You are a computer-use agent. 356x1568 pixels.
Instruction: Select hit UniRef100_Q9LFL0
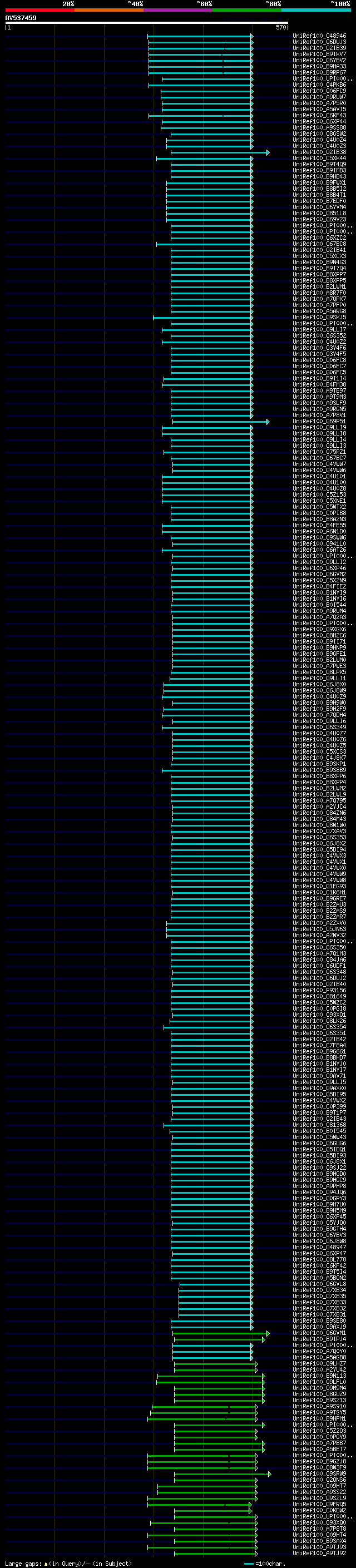tap(319, 1382)
